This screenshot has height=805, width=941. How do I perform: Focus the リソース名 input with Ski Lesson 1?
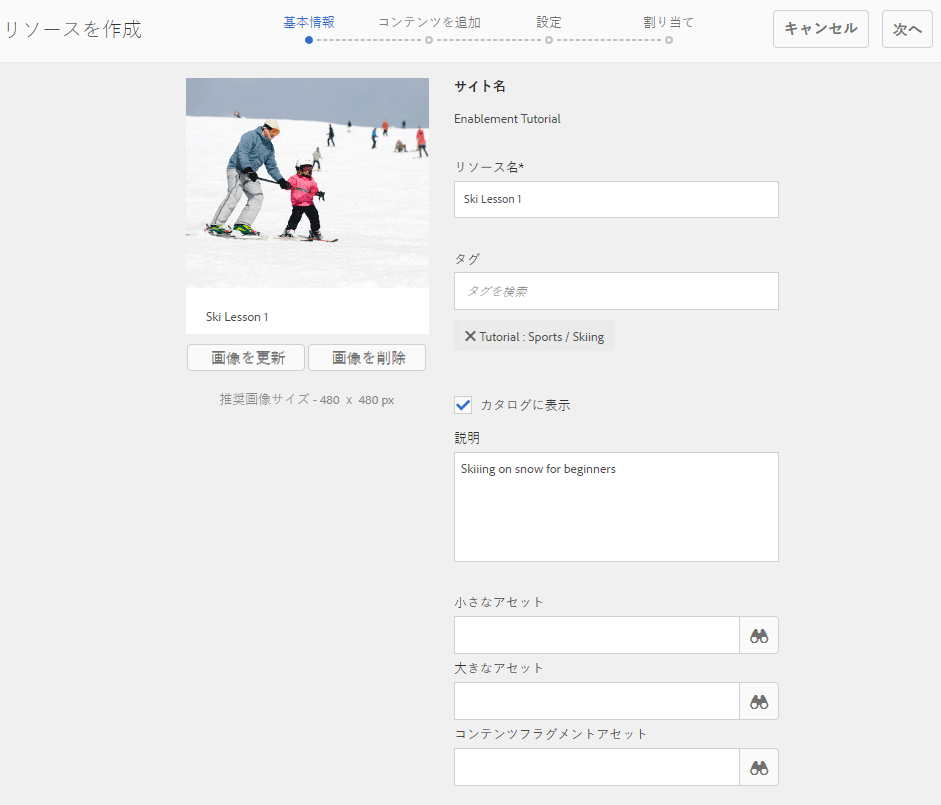pos(616,199)
